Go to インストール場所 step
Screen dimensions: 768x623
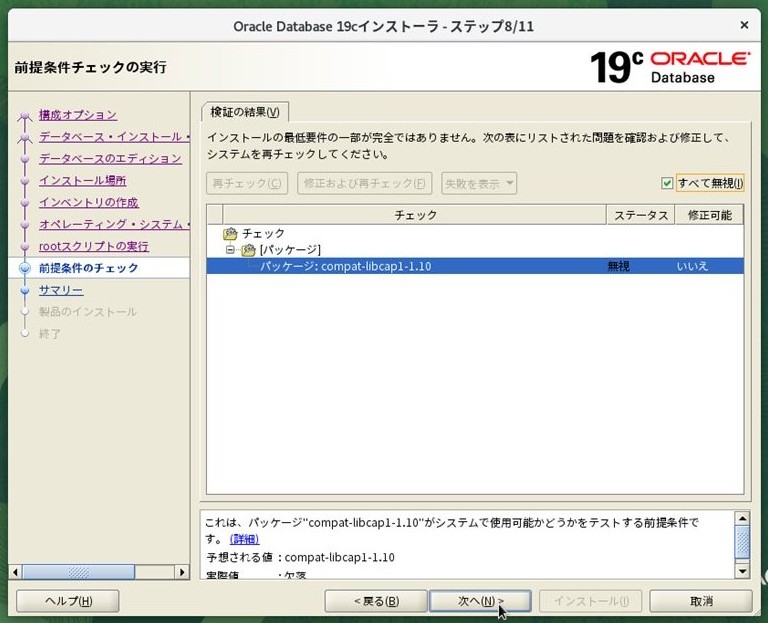click(x=83, y=181)
